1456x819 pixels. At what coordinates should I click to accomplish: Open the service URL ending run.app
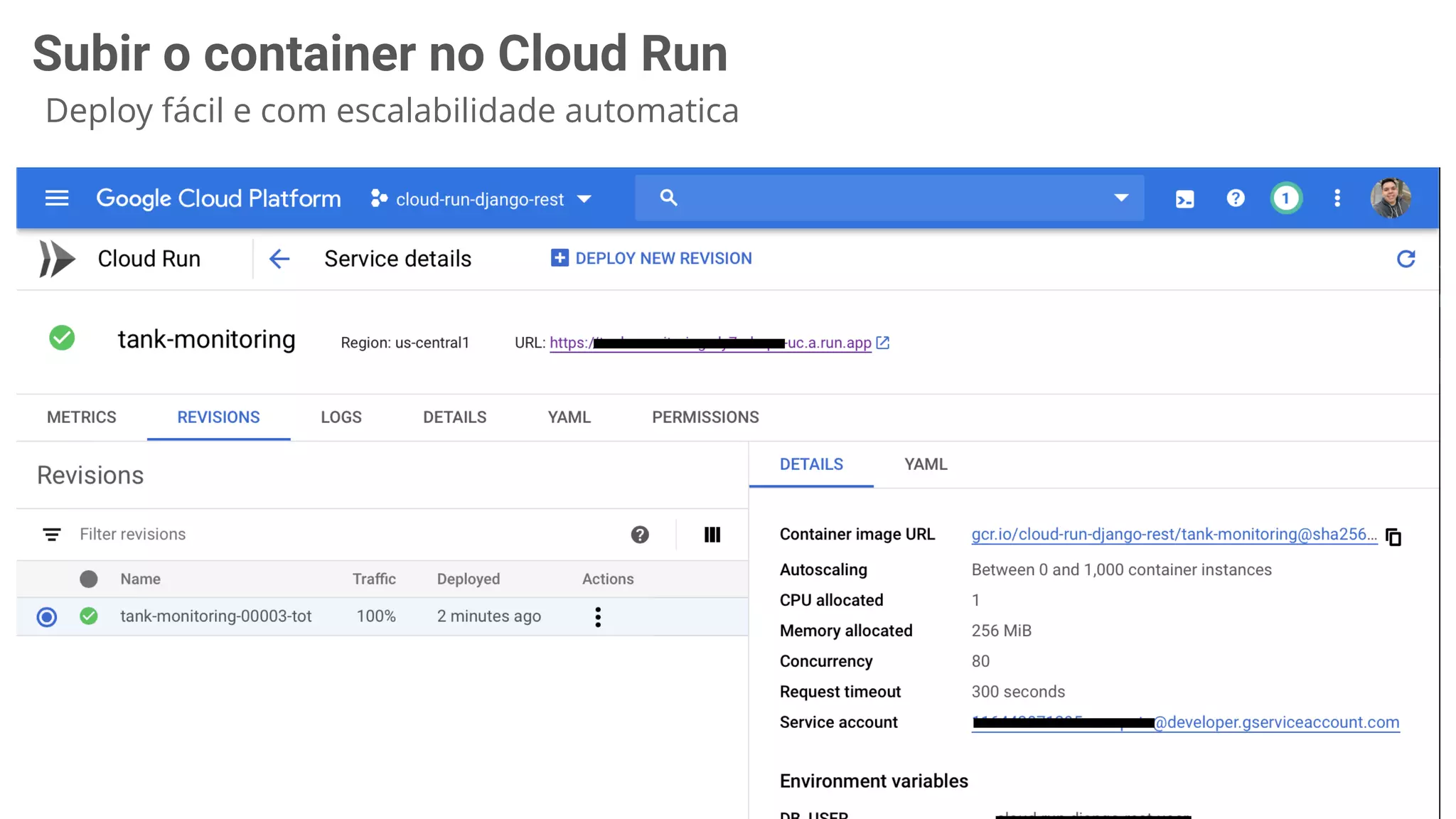click(710, 343)
